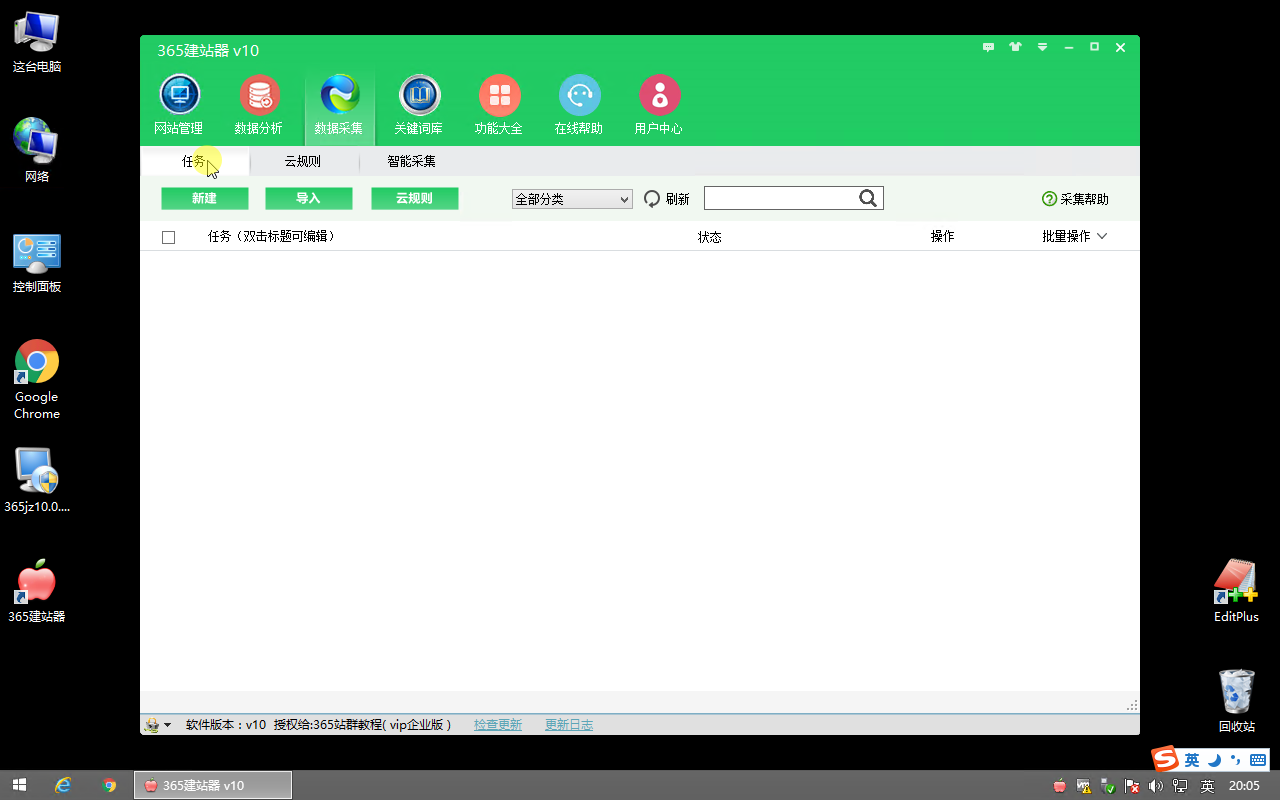
Task: Open Windows Start button
Action: coord(18,785)
